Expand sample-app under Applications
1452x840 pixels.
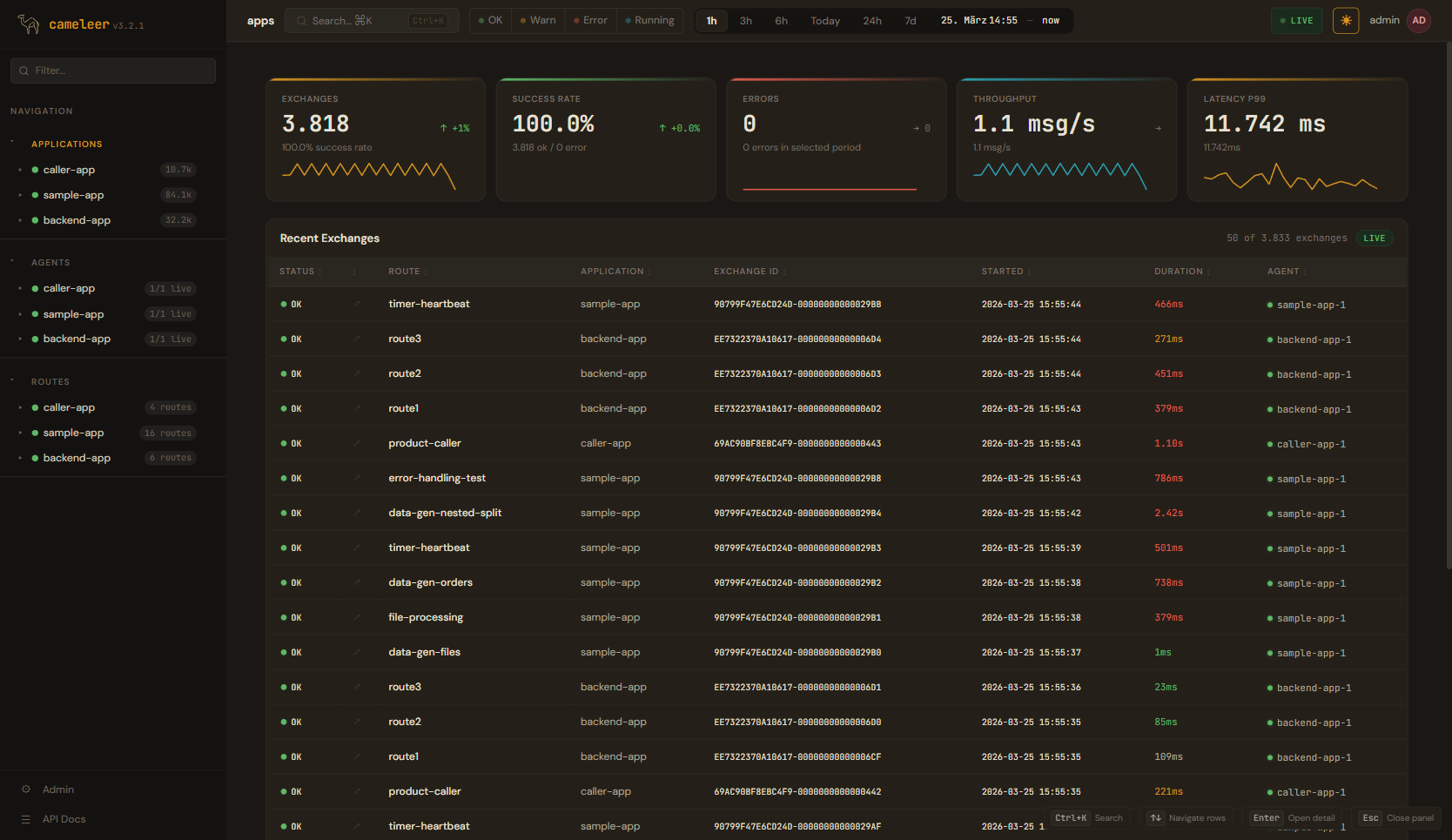coord(20,195)
